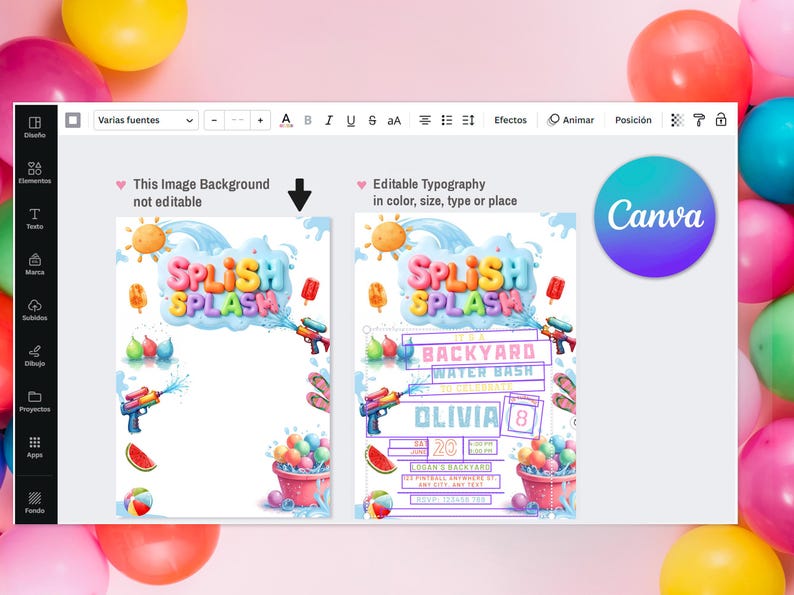Select the TO CELEBRATE text line
The image size is (794, 595).
[x=476, y=388]
